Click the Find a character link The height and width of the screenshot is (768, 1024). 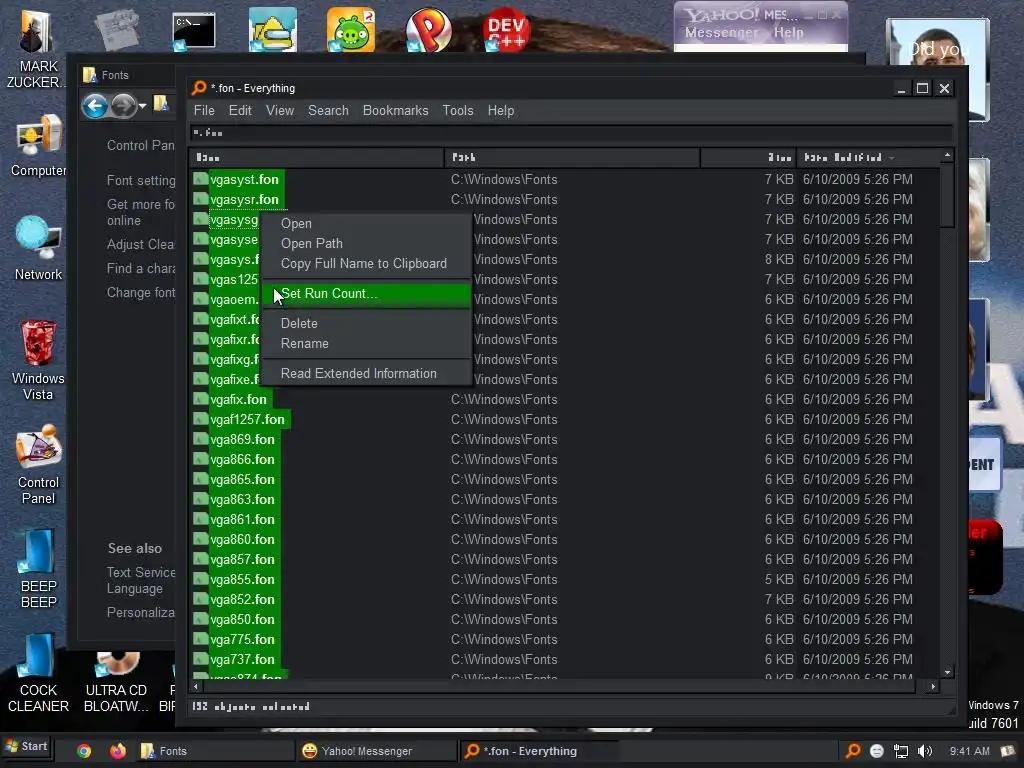(141, 268)
